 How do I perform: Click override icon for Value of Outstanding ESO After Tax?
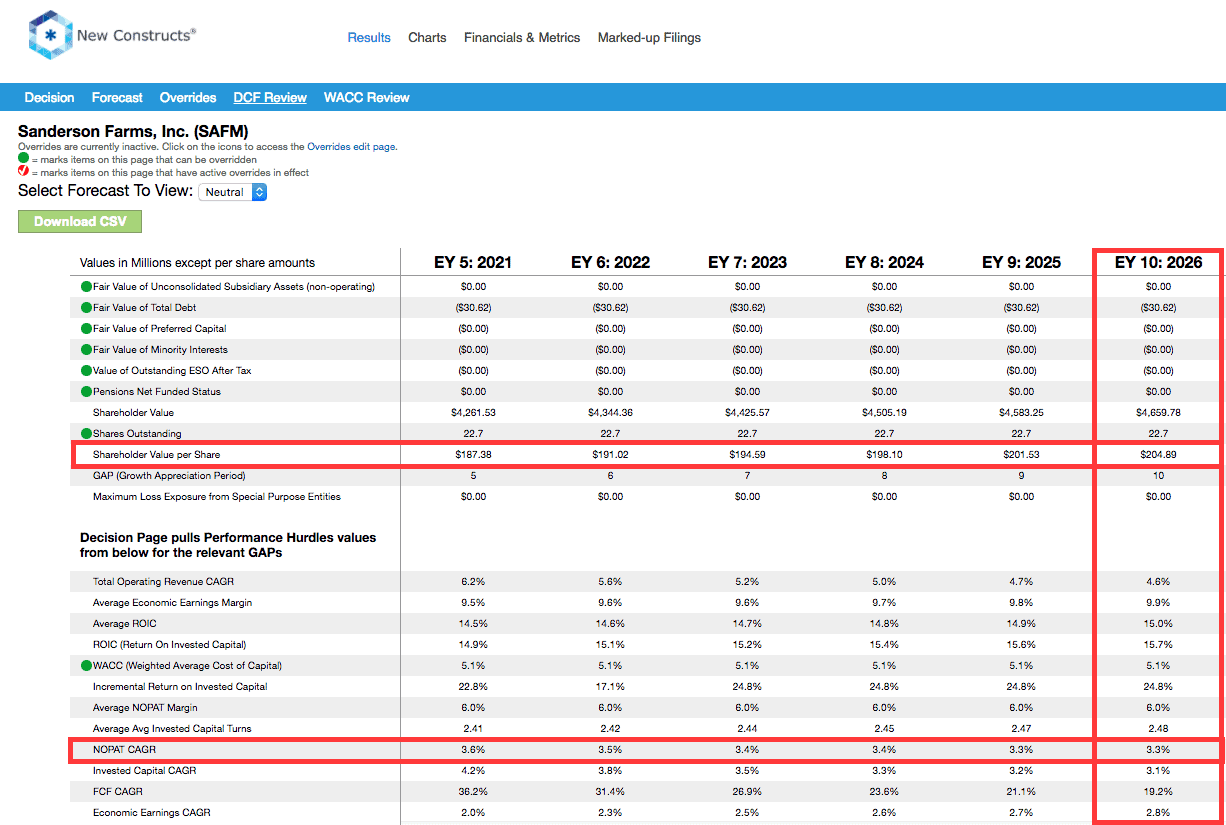tap(86, 371)
